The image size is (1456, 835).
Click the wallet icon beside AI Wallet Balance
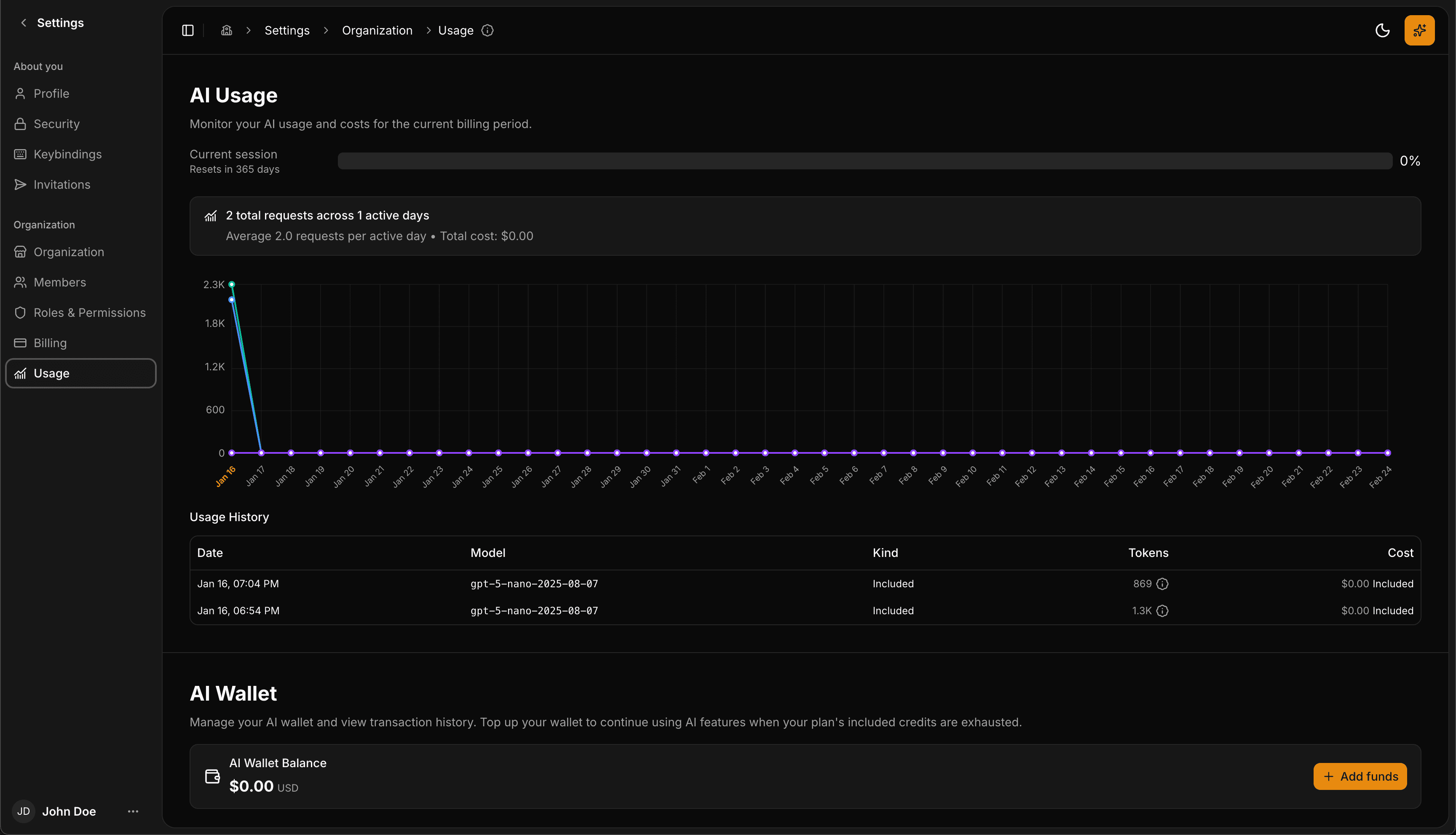pyautogui.click(x=211, y=776)
